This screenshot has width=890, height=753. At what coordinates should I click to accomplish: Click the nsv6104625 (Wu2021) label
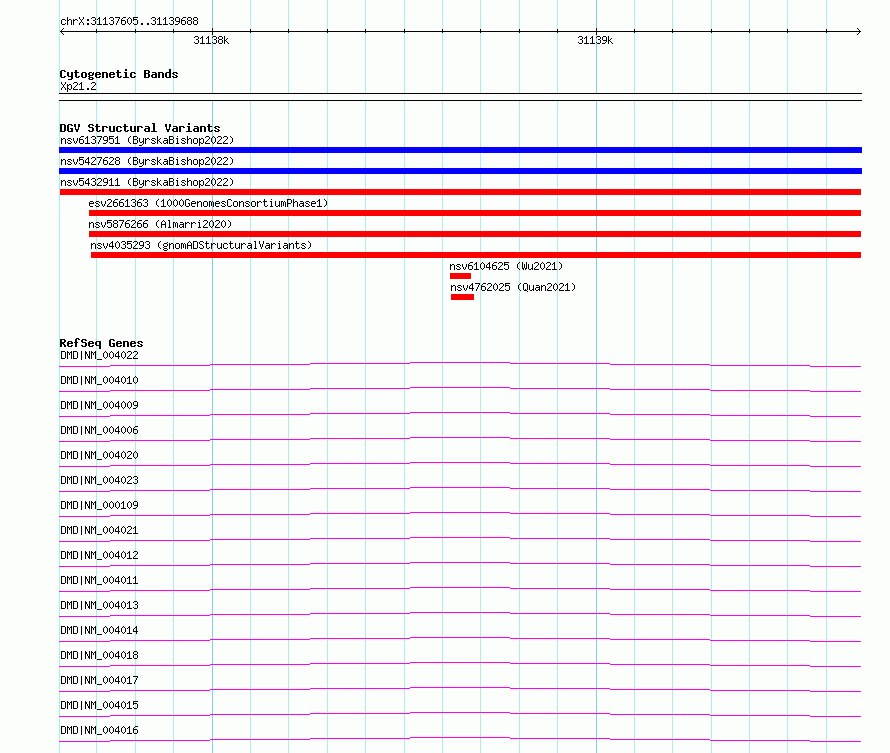coord(506,266)
